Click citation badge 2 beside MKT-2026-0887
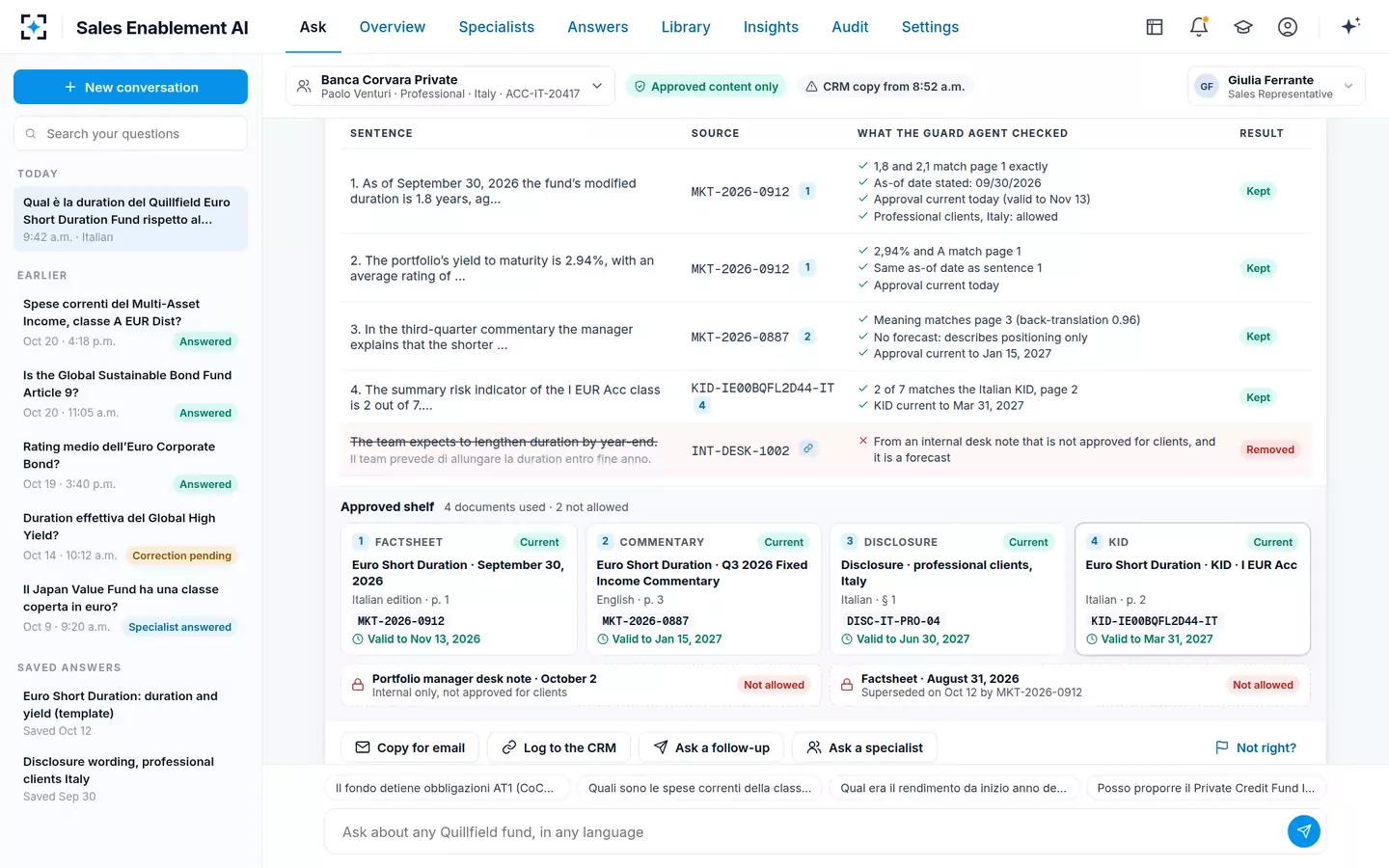This screenshot has height=868, width=1389. tap(807, 337)
